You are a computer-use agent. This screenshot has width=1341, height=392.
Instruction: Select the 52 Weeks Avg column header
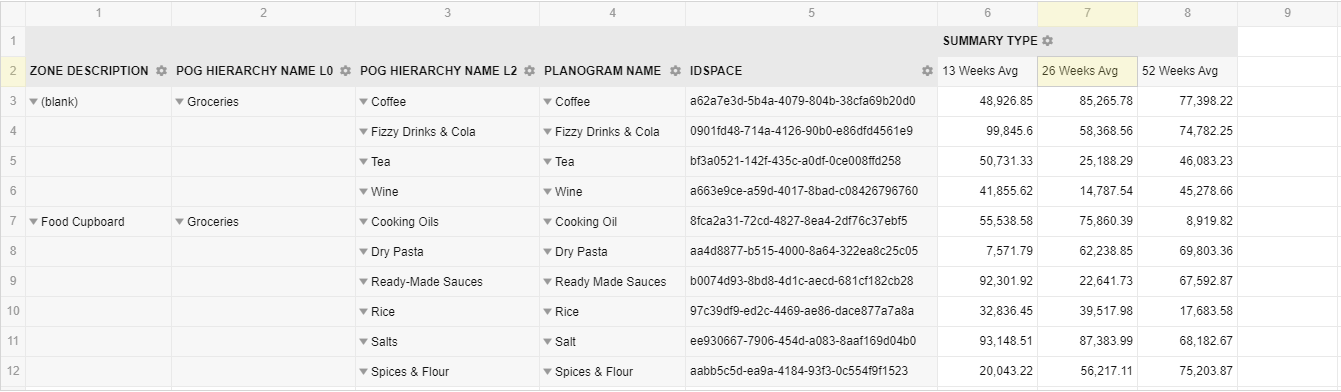point(1187,71)
